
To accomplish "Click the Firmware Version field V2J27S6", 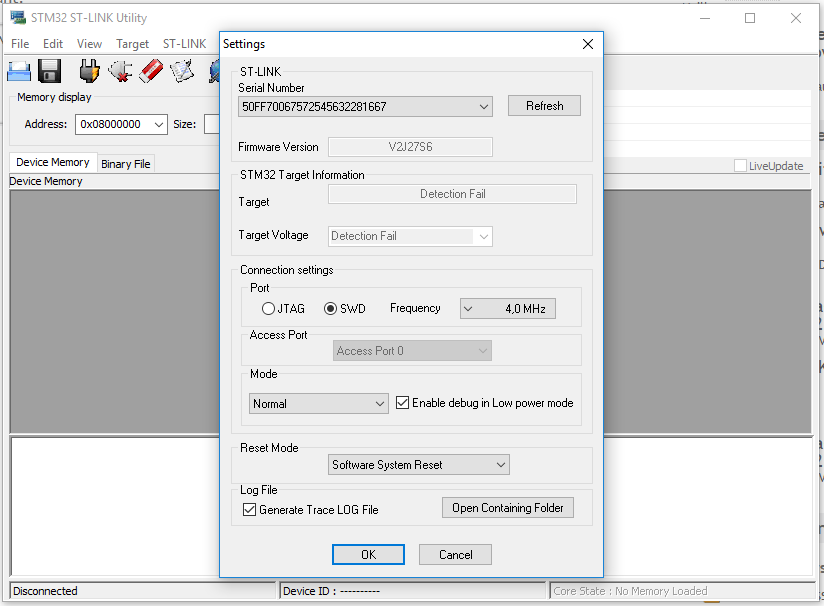I will (410, 147).
